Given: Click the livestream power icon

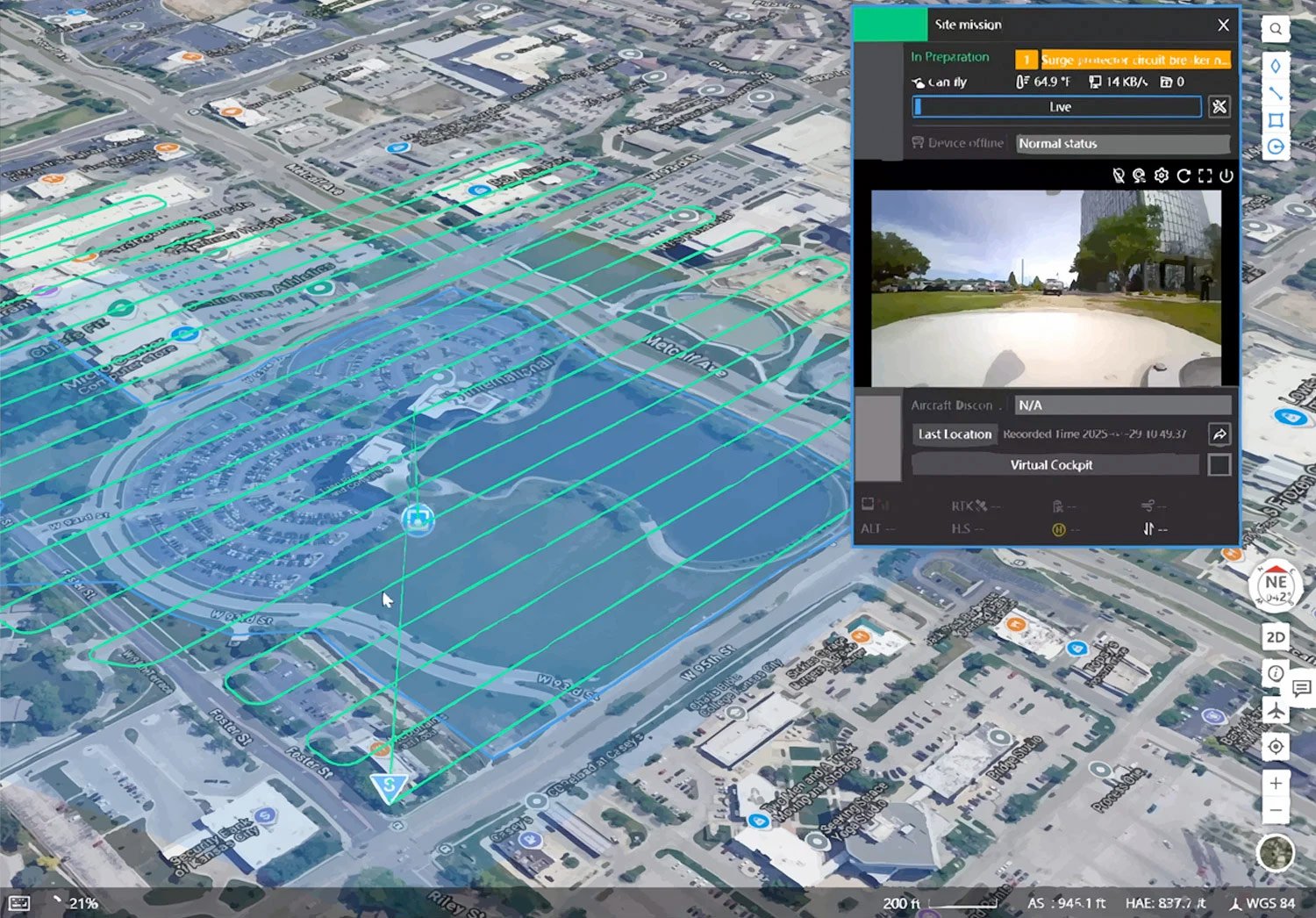Looking at the screenshot, I should pyautogui.click(x=1227, y=176).
